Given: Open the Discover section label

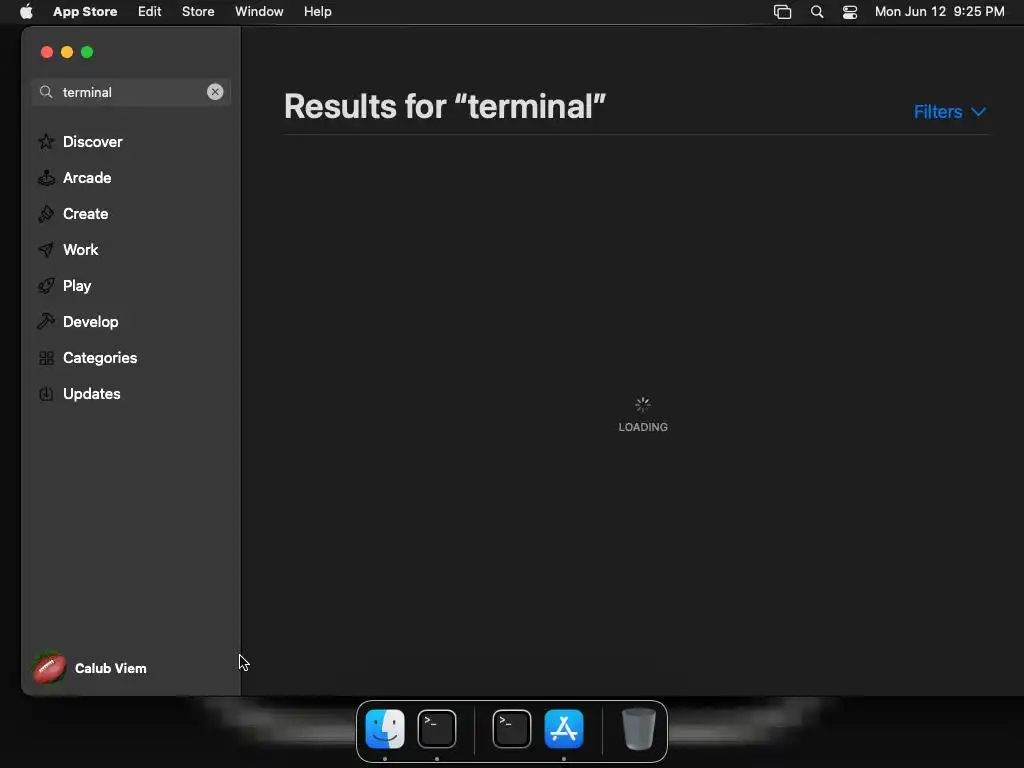Looking at the screenshot, I should [93, 142].
